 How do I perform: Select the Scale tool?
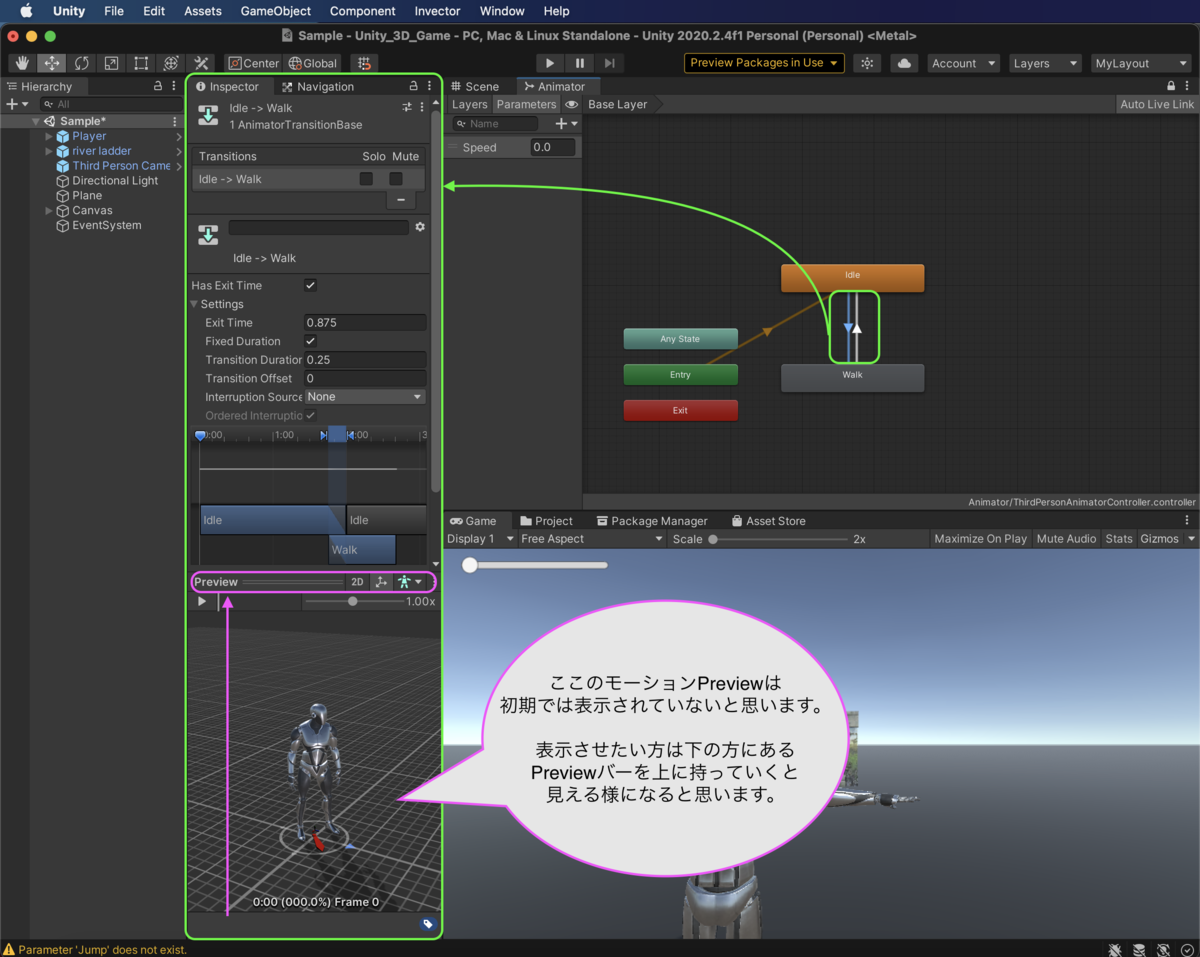coord(112,63)
